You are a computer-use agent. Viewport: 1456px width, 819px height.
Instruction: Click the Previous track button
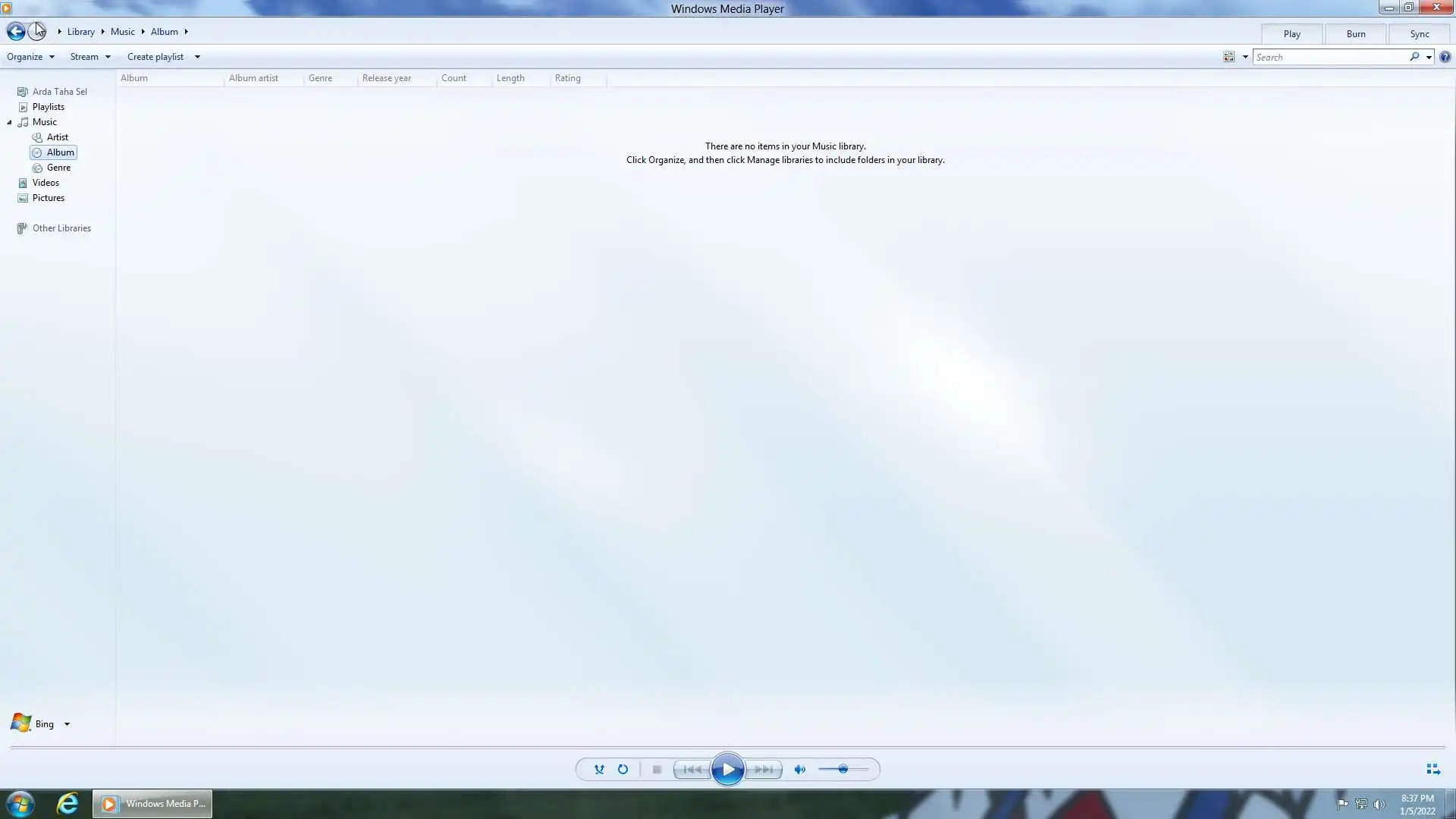(x=692, y=769)
